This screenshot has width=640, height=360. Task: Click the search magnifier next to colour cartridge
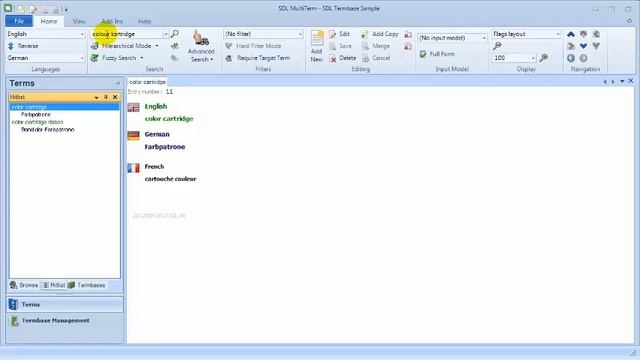click(x=175, y=34)
